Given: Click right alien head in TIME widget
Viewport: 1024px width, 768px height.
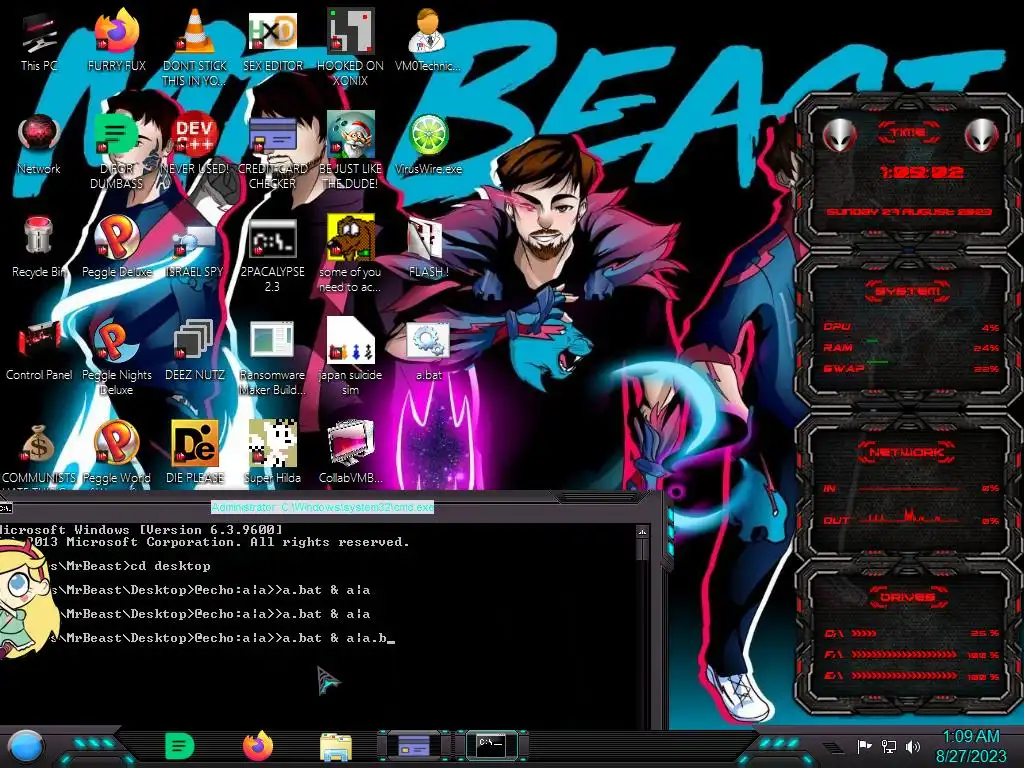Looking at the screenshot, I should coord(981,135).
